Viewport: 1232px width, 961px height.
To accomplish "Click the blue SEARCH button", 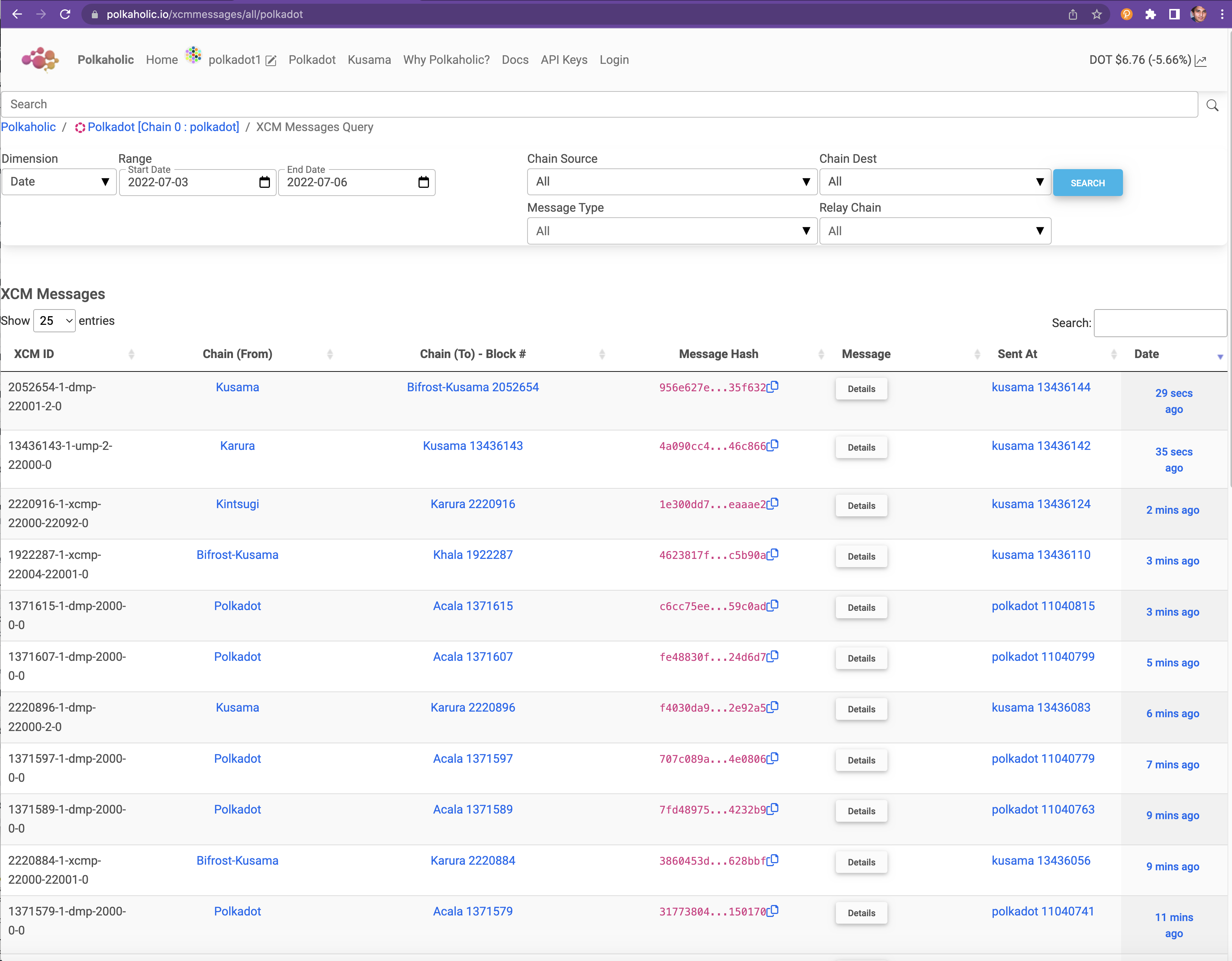I will (x=1088, y=183).
